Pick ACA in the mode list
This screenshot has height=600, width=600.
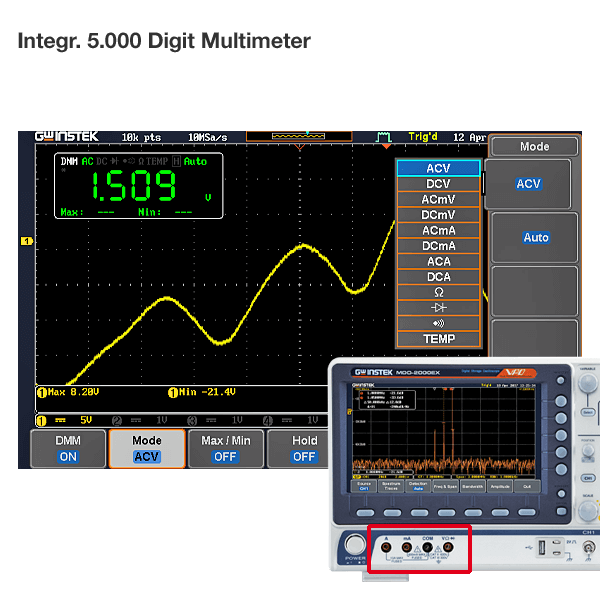pos(438,261)
